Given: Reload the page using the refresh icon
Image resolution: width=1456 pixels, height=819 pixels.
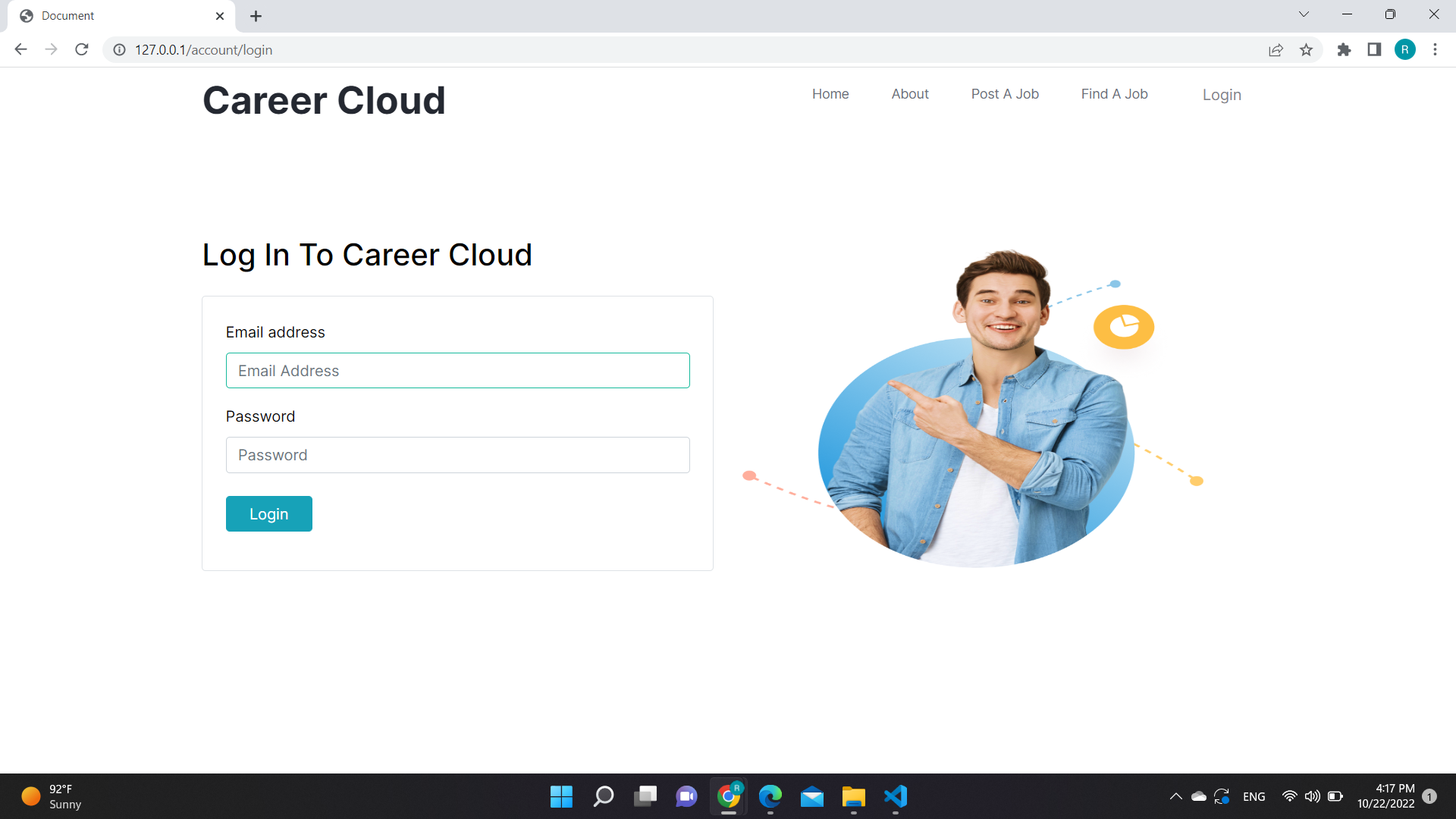Looking at the screenshot, I should (81, 49).
